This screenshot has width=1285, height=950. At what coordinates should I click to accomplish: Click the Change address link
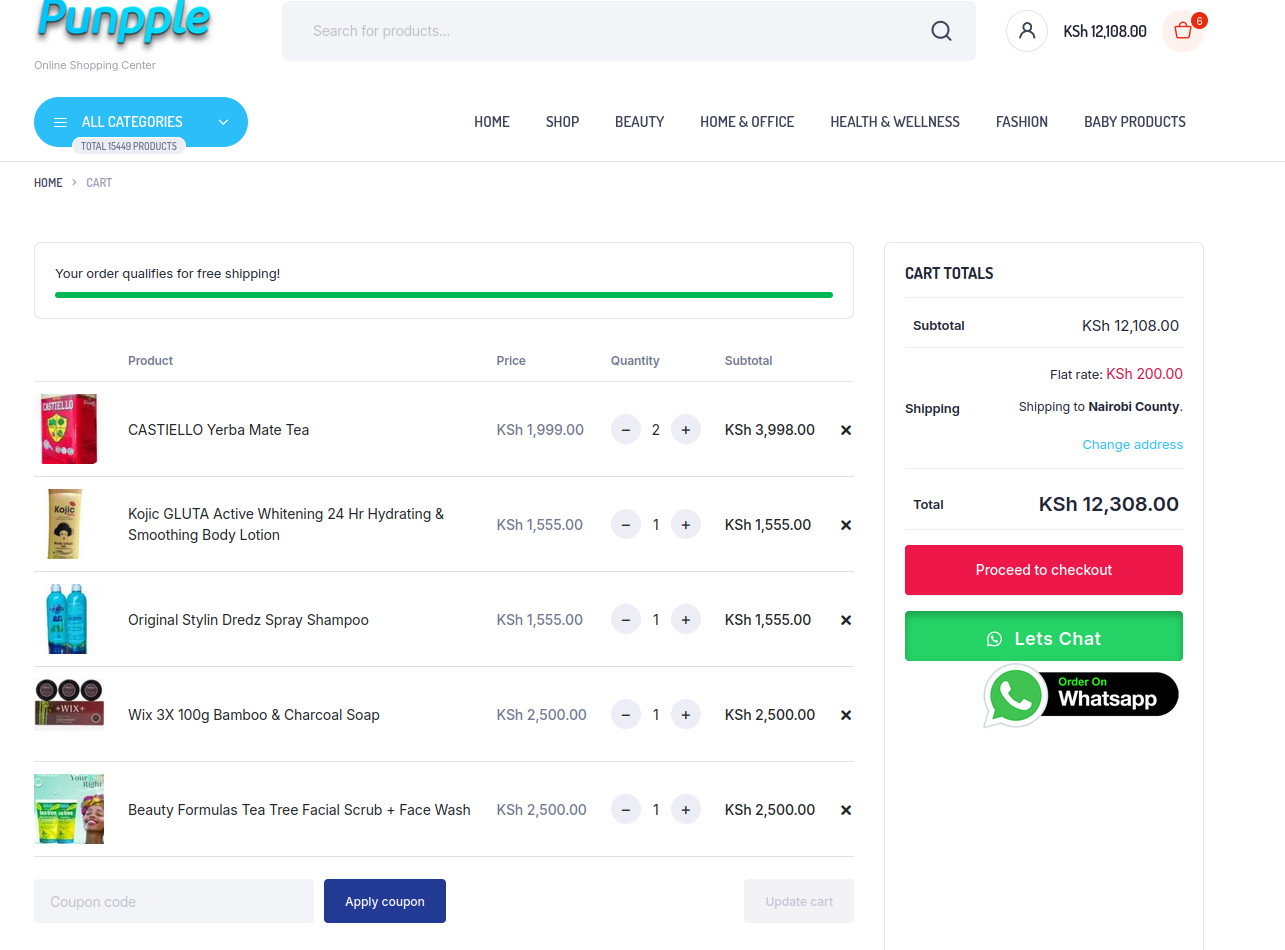pos(1133,445)
